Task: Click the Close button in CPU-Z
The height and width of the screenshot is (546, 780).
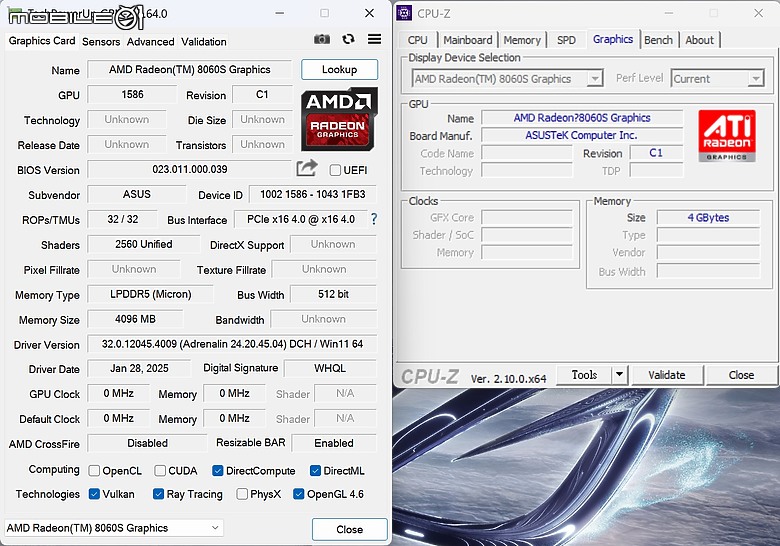Action: coord(741,374)
